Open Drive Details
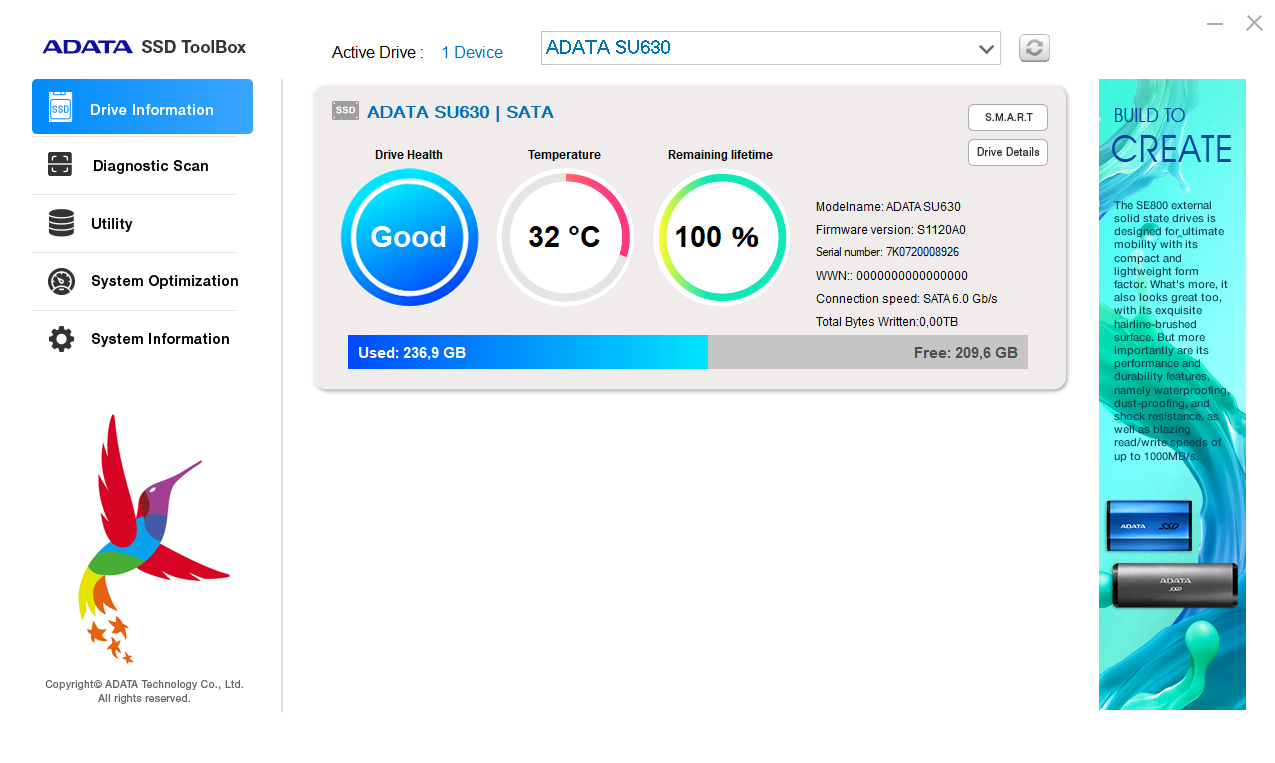Viewport: 1275px width, 763px height. (1008, 152)
